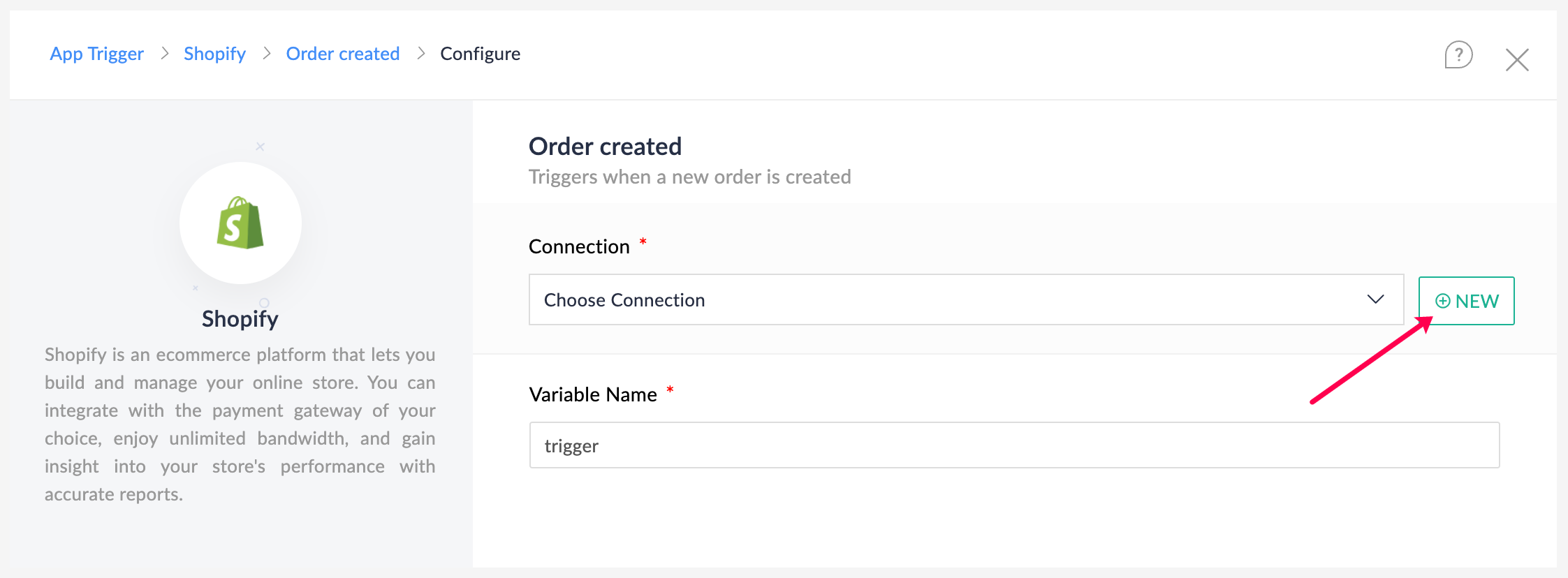Open the help question mark icon

1458,55
